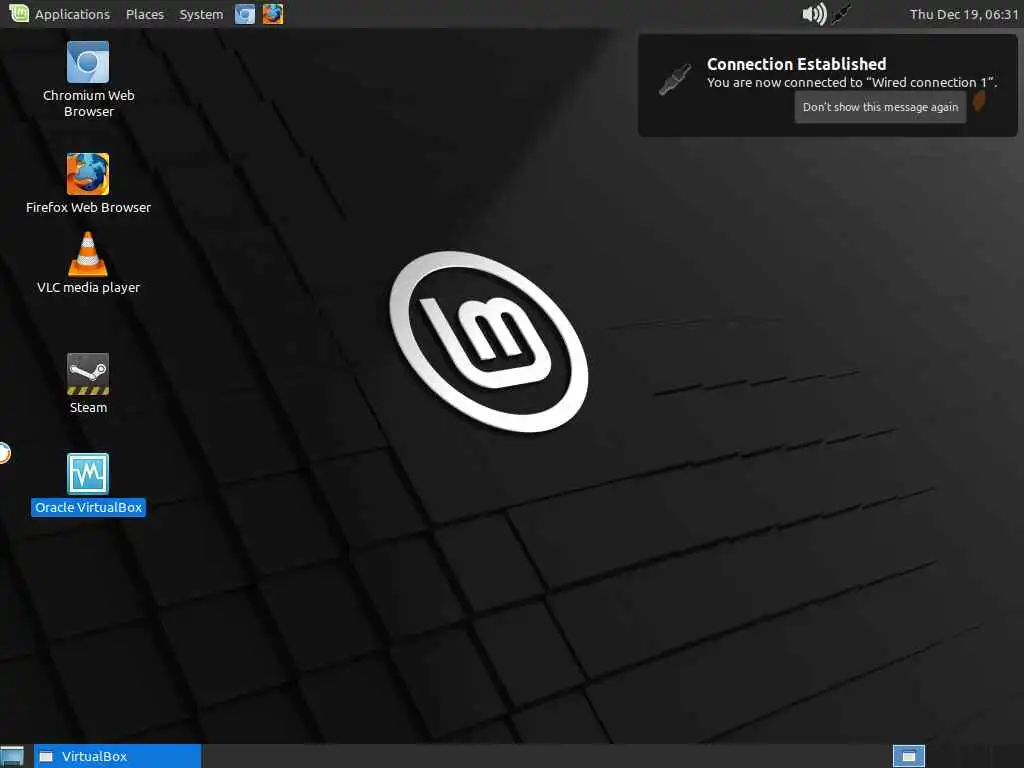Click the "Steam" icon label

88,408
